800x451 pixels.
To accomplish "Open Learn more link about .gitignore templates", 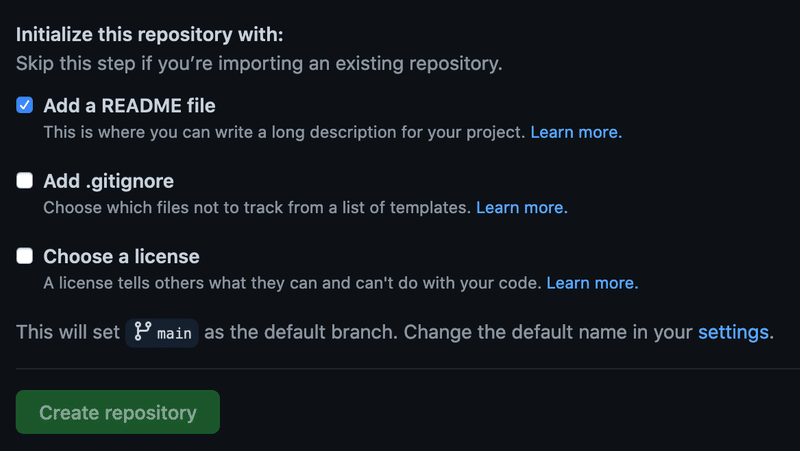I will click(521, 208).
